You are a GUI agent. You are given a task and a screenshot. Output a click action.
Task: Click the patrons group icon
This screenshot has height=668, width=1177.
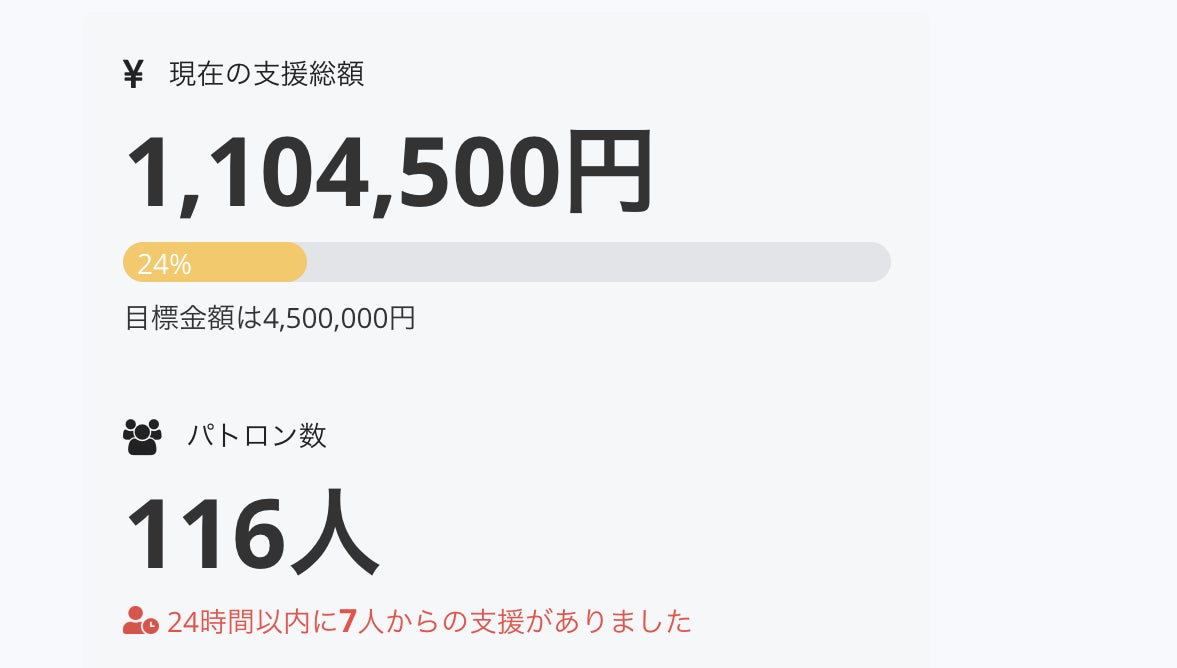(142, 437)
